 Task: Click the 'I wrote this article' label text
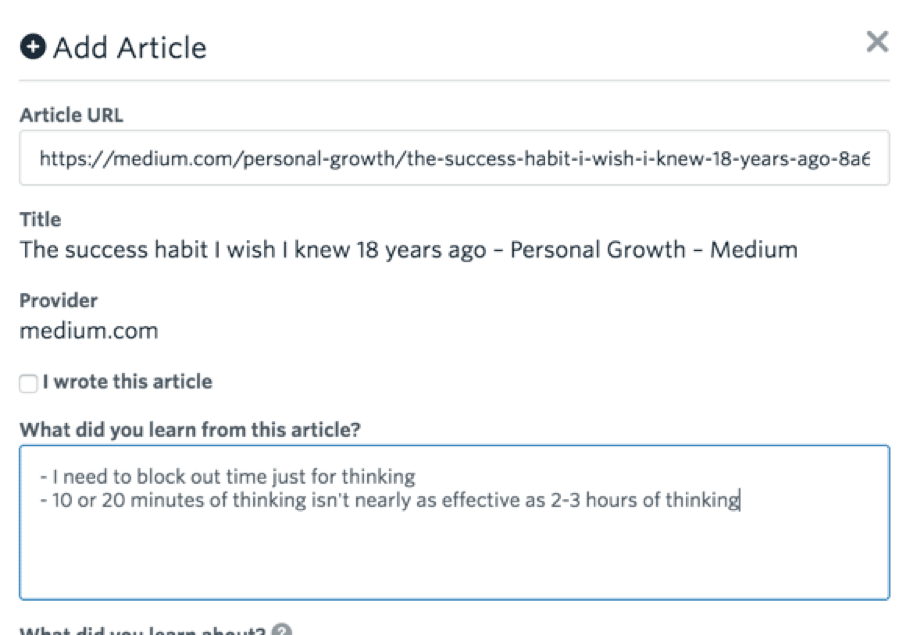point(127,382)
